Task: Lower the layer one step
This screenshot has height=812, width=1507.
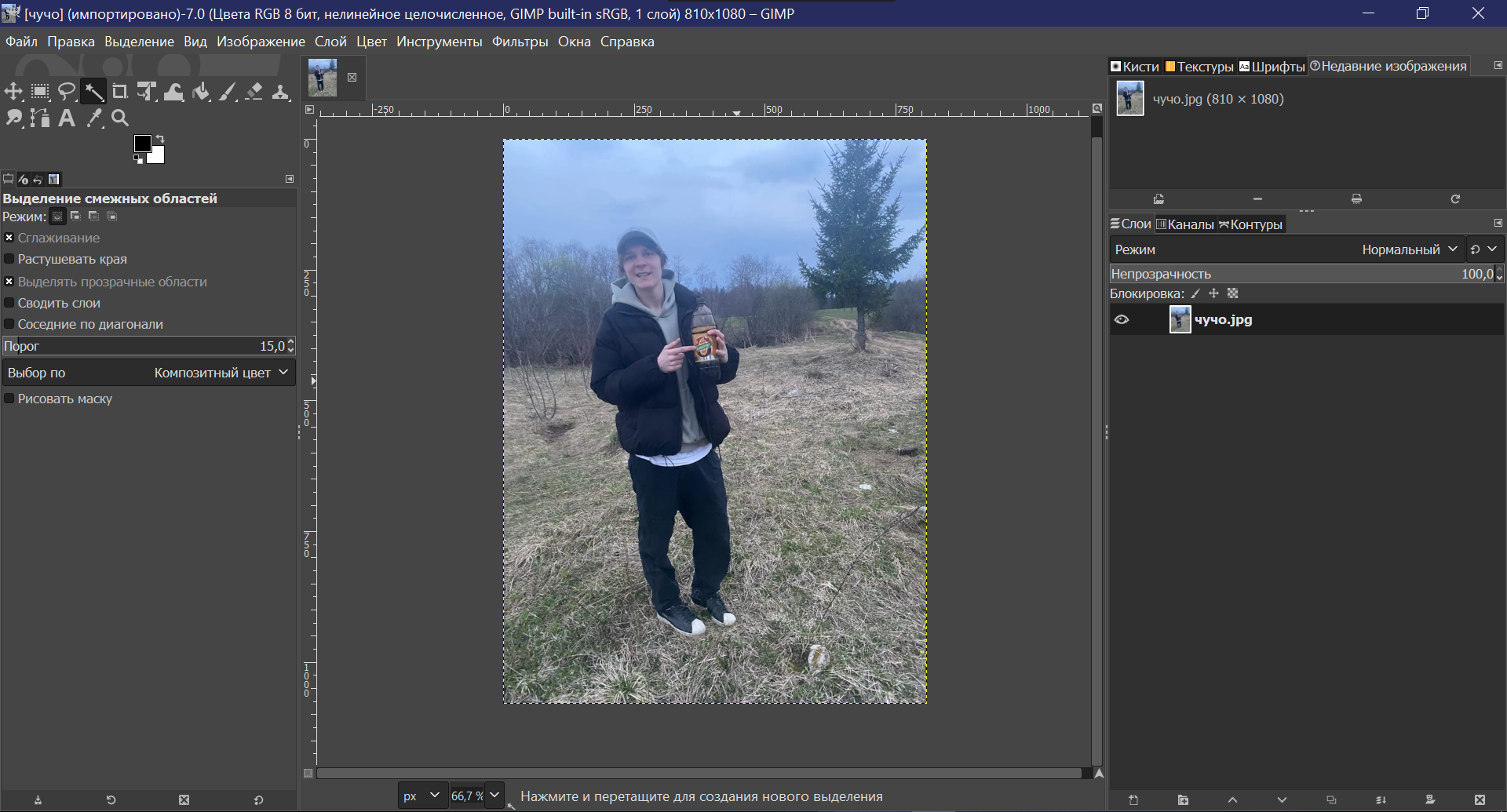Action: pos(1282,800)
